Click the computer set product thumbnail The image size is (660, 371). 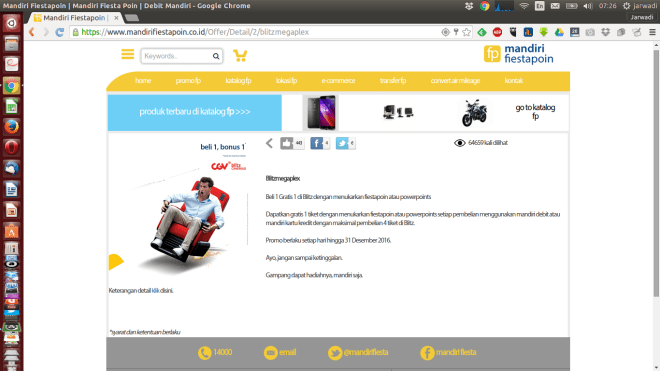tap(398, 112)
